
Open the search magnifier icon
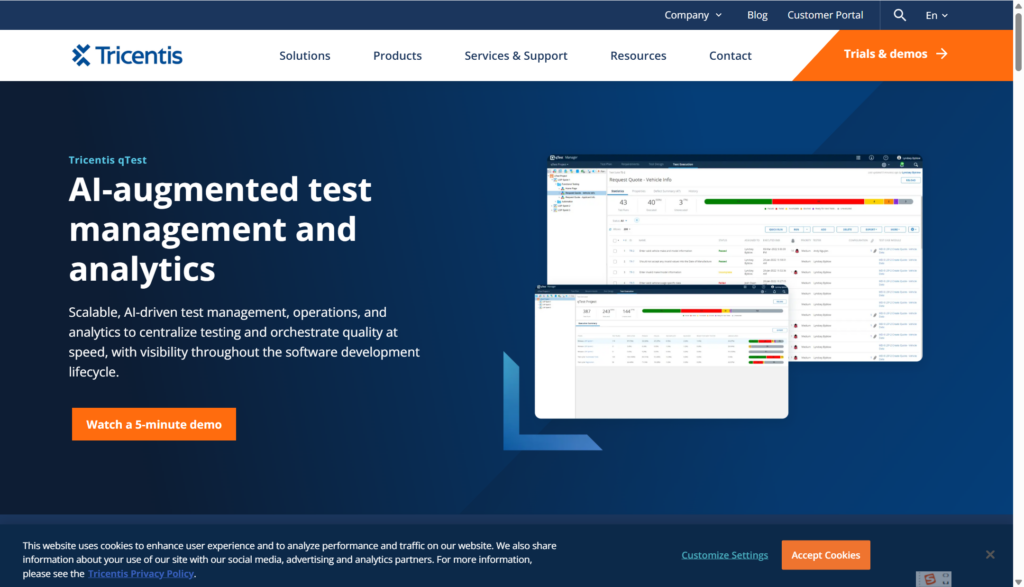(x=900, y=15)
